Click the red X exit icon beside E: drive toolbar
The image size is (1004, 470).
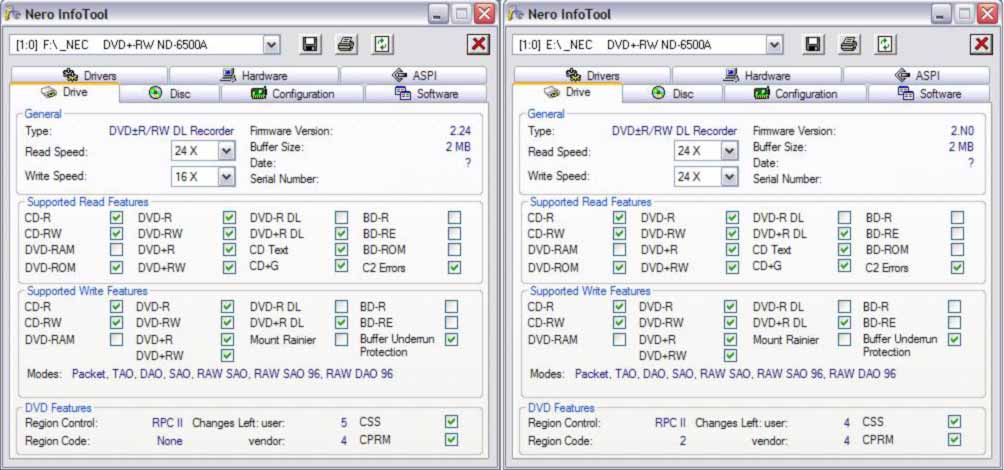point(981,45)
